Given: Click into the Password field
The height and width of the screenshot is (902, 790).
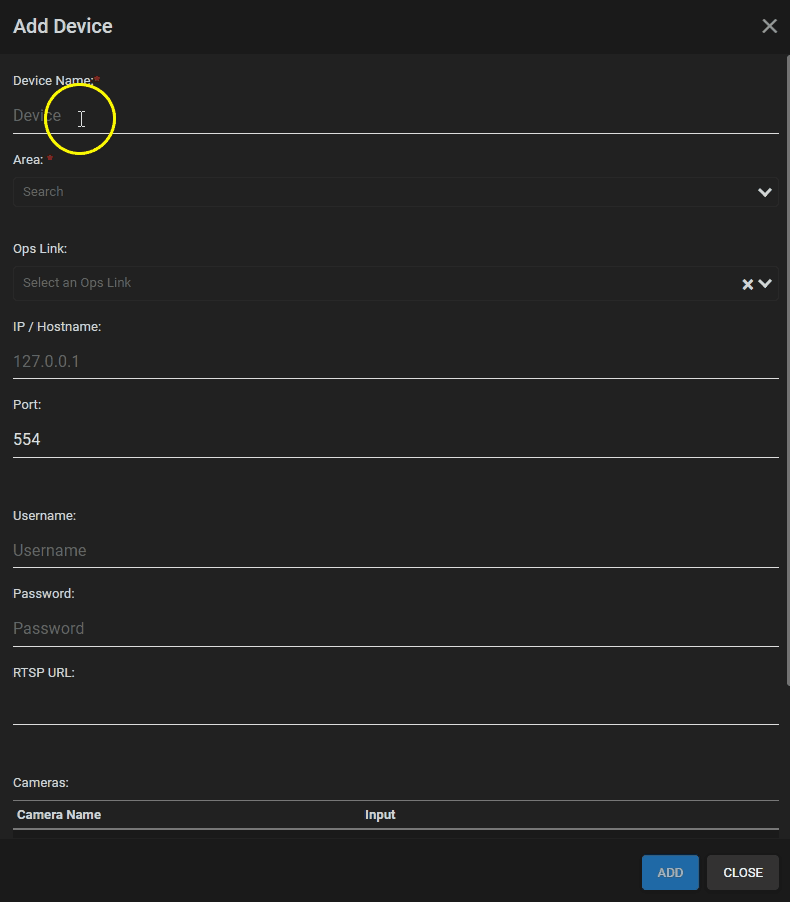Looking at the screenshot, I should coord(395,629).
